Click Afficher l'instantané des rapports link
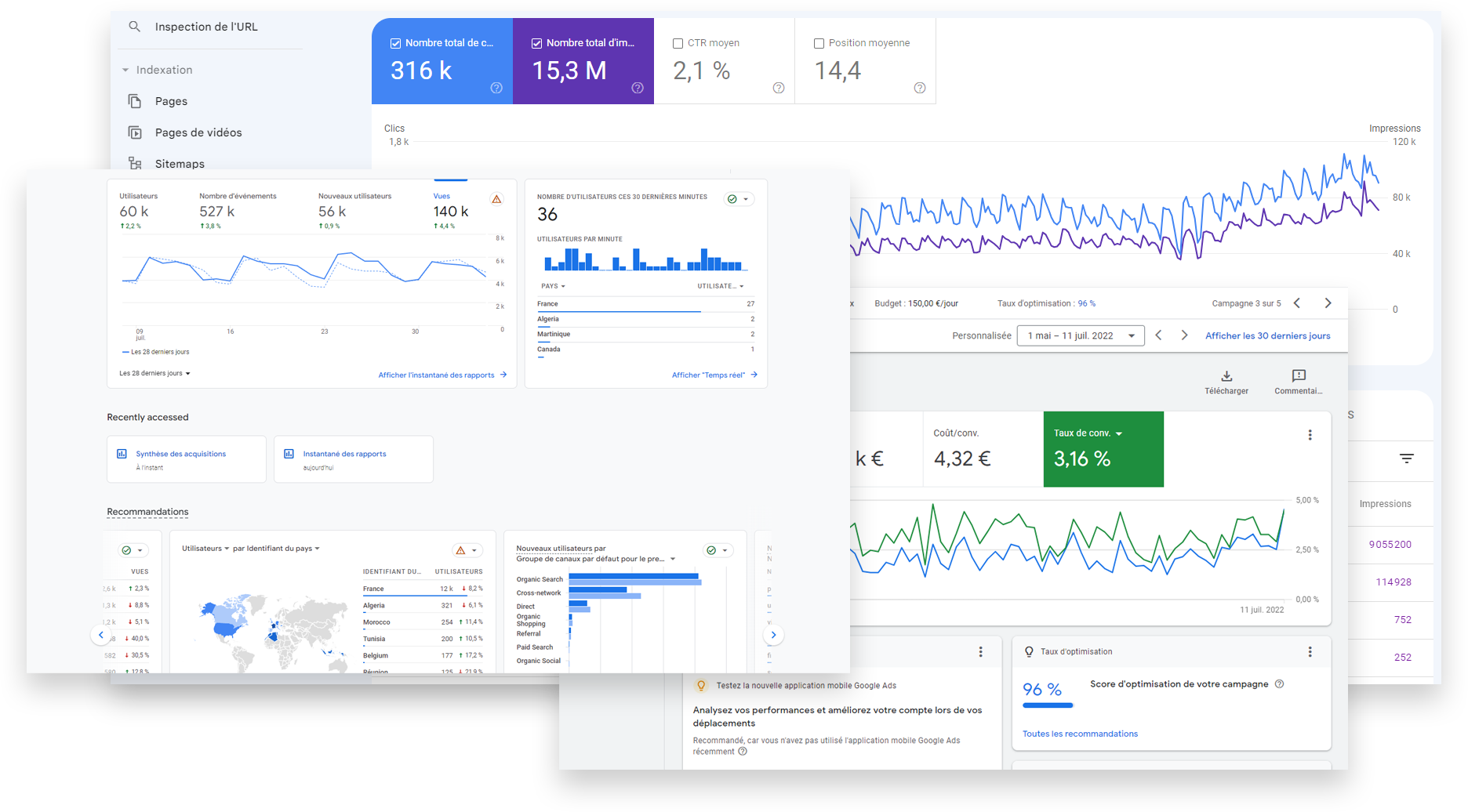Screen dimensions: 1468x812 (x=442, y=375)
